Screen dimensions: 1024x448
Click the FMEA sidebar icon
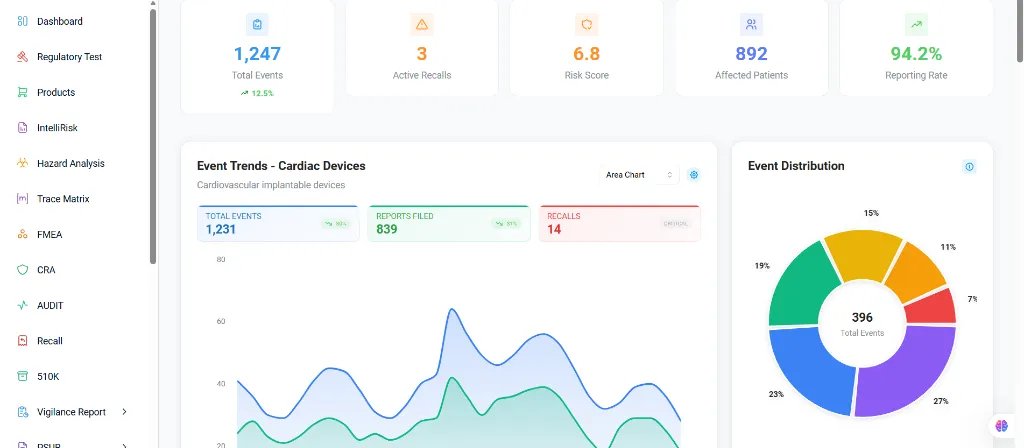coord(23,234)
